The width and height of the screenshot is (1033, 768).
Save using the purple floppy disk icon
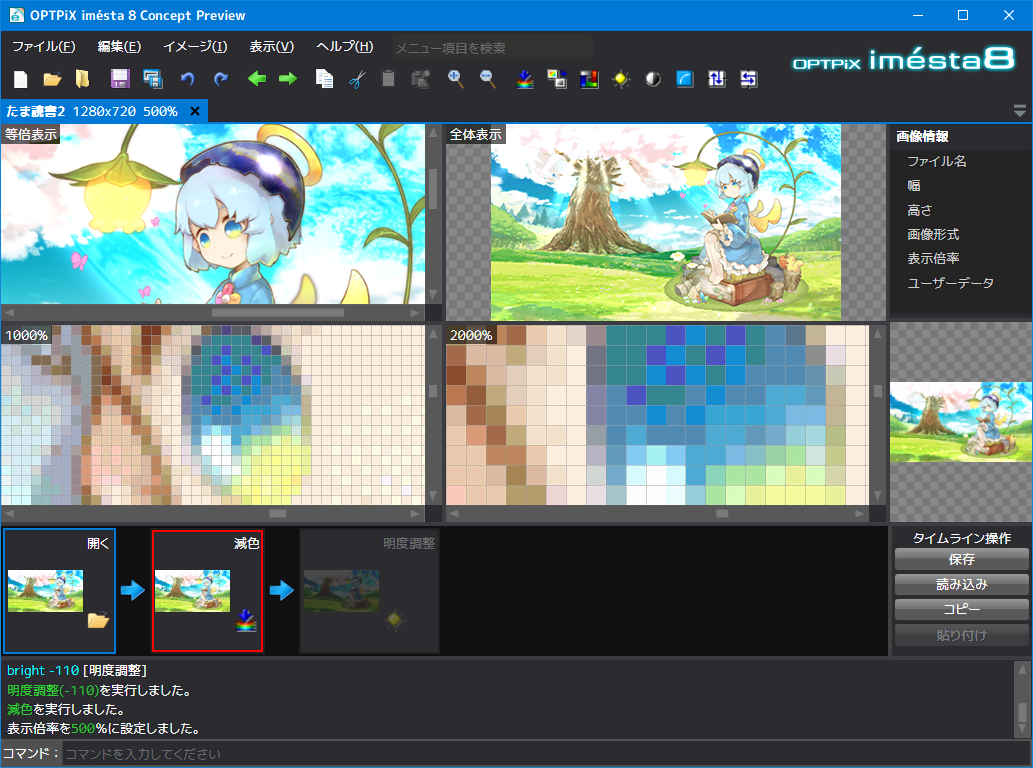click(x=120, y=79)
